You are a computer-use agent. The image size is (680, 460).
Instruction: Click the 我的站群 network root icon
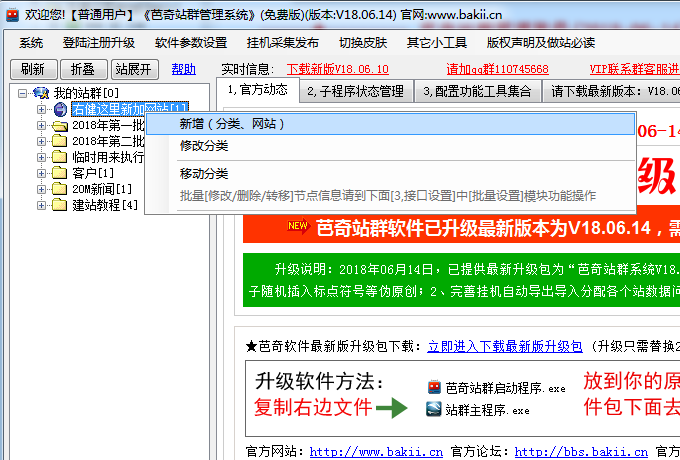pos(41,93)
